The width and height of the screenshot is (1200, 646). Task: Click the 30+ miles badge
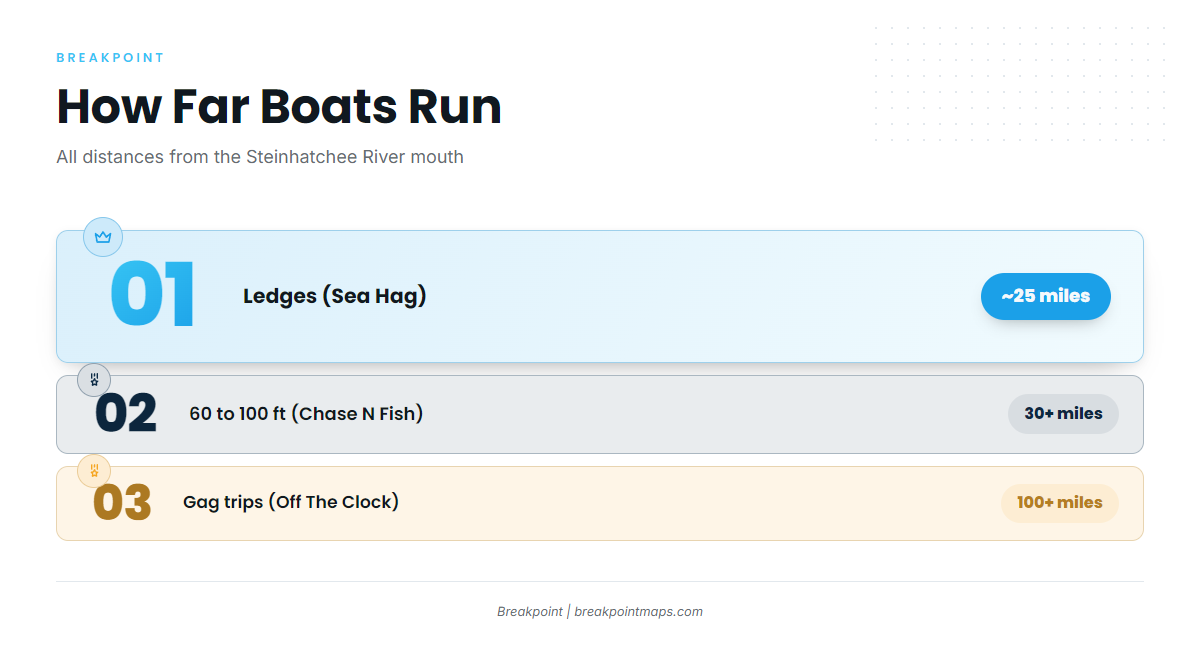tap(1063, 414)
